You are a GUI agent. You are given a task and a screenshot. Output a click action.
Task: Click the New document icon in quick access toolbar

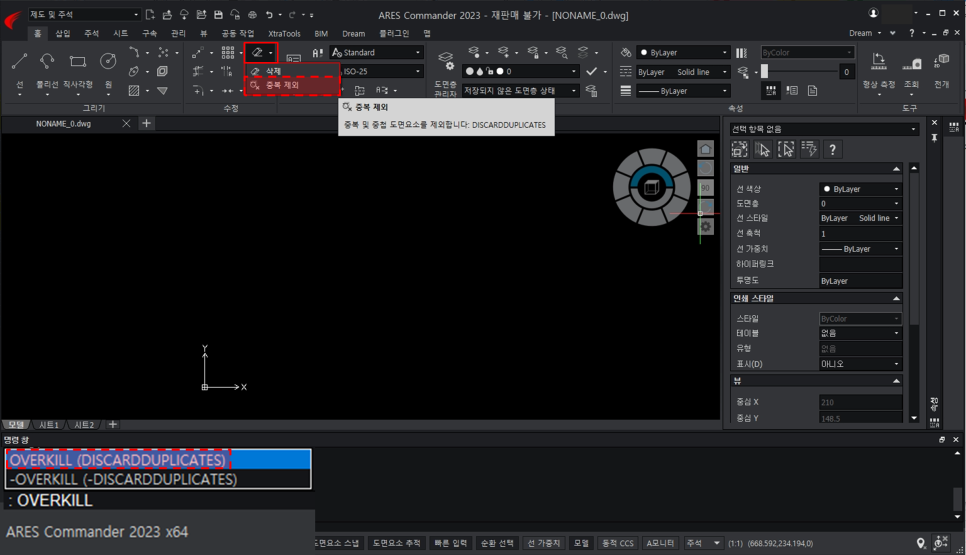click(150, 15)
